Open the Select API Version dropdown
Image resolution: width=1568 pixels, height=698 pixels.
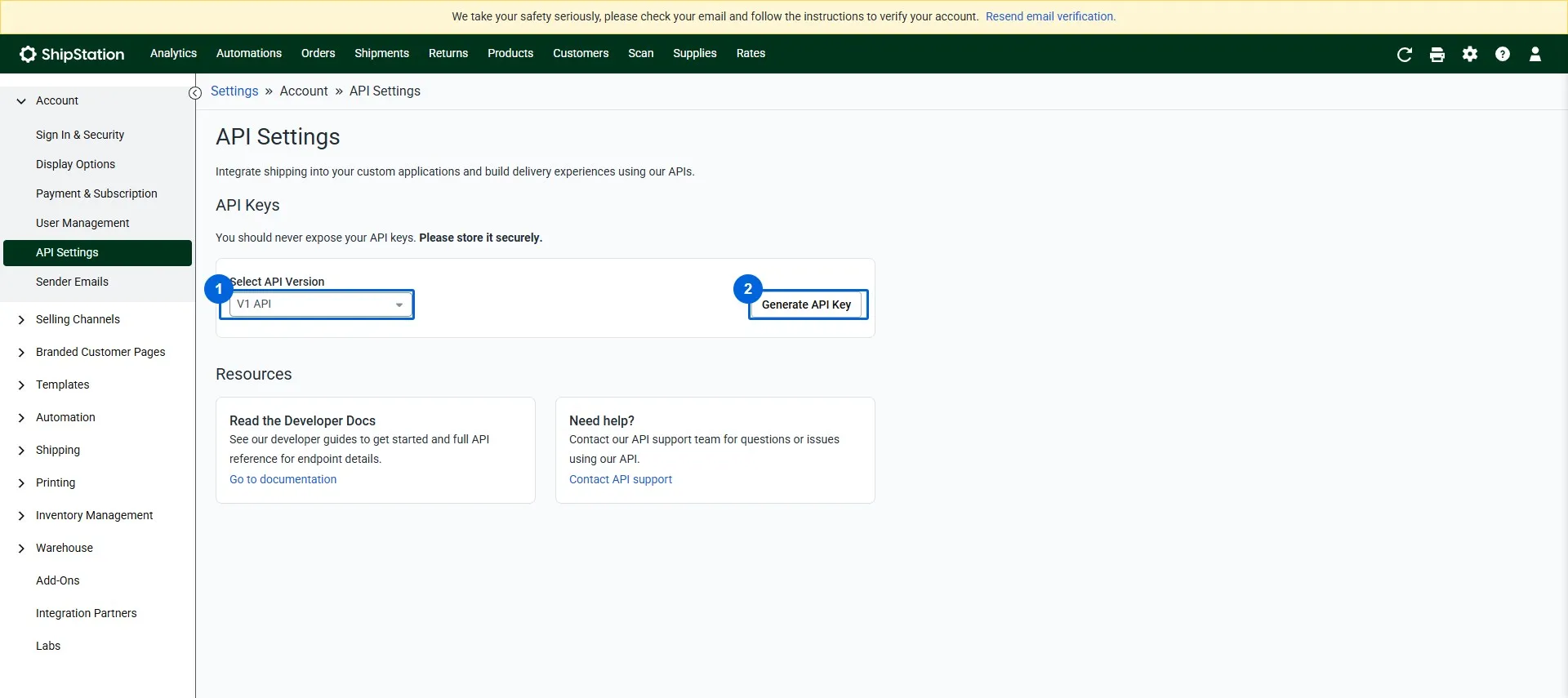tap(319, 305)
